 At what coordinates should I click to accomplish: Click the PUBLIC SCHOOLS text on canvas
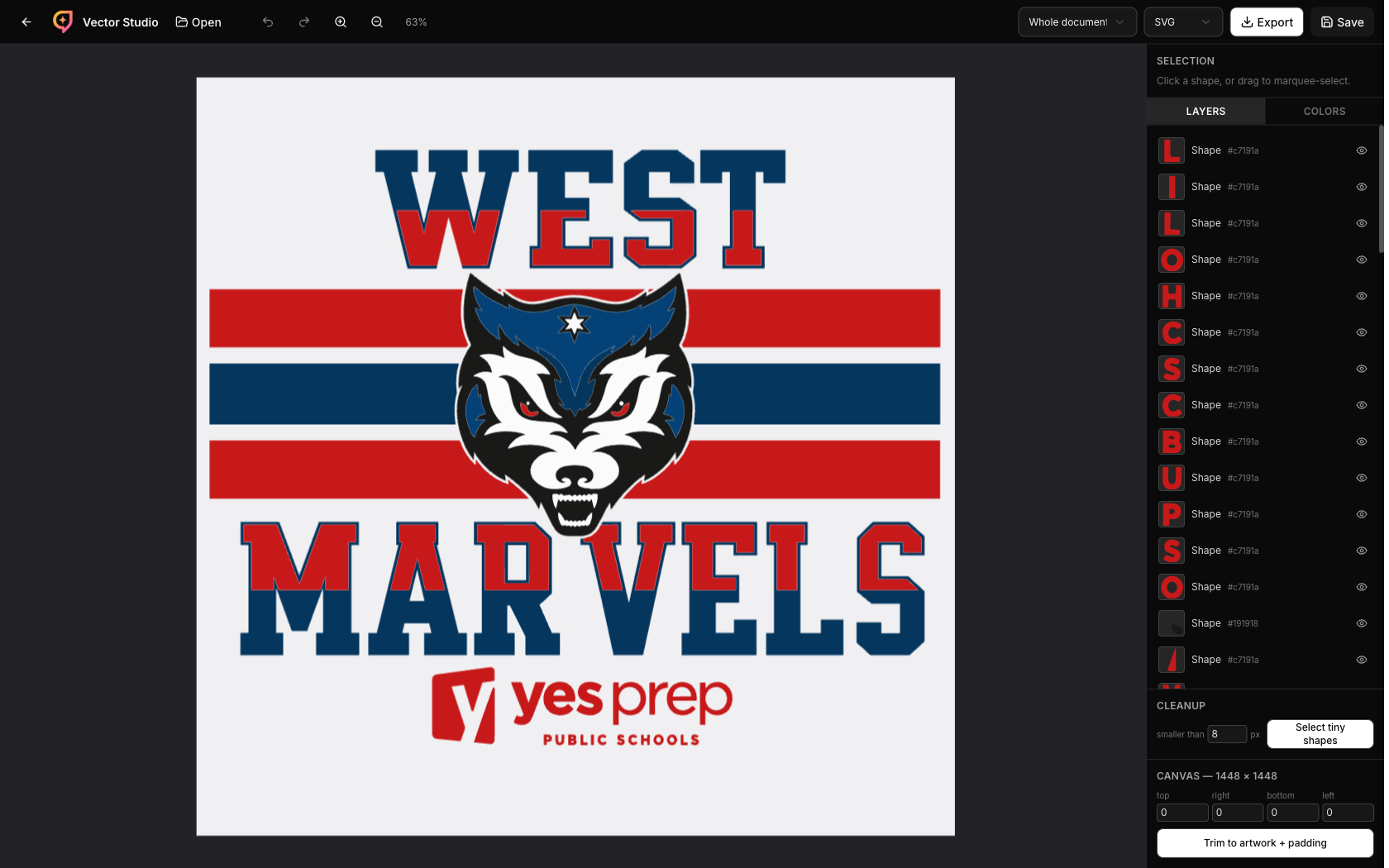coord(622,740)
